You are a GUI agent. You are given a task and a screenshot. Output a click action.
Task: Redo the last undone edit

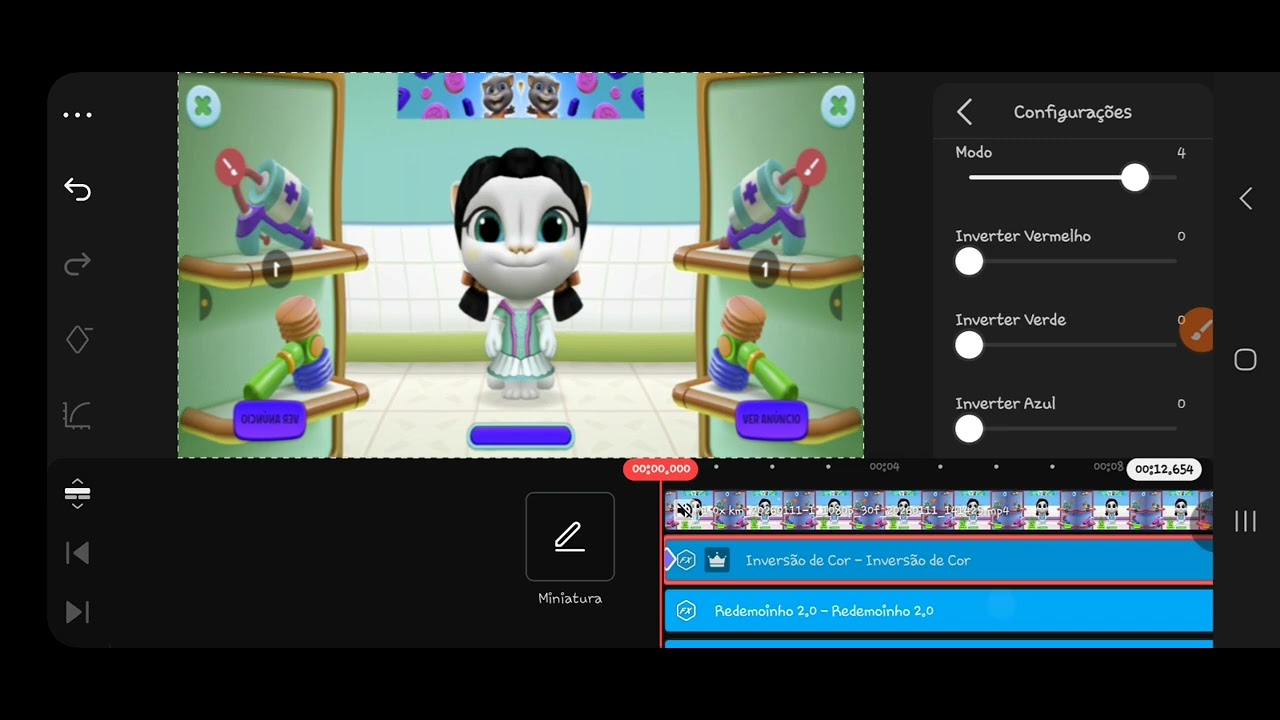(77, 264)
